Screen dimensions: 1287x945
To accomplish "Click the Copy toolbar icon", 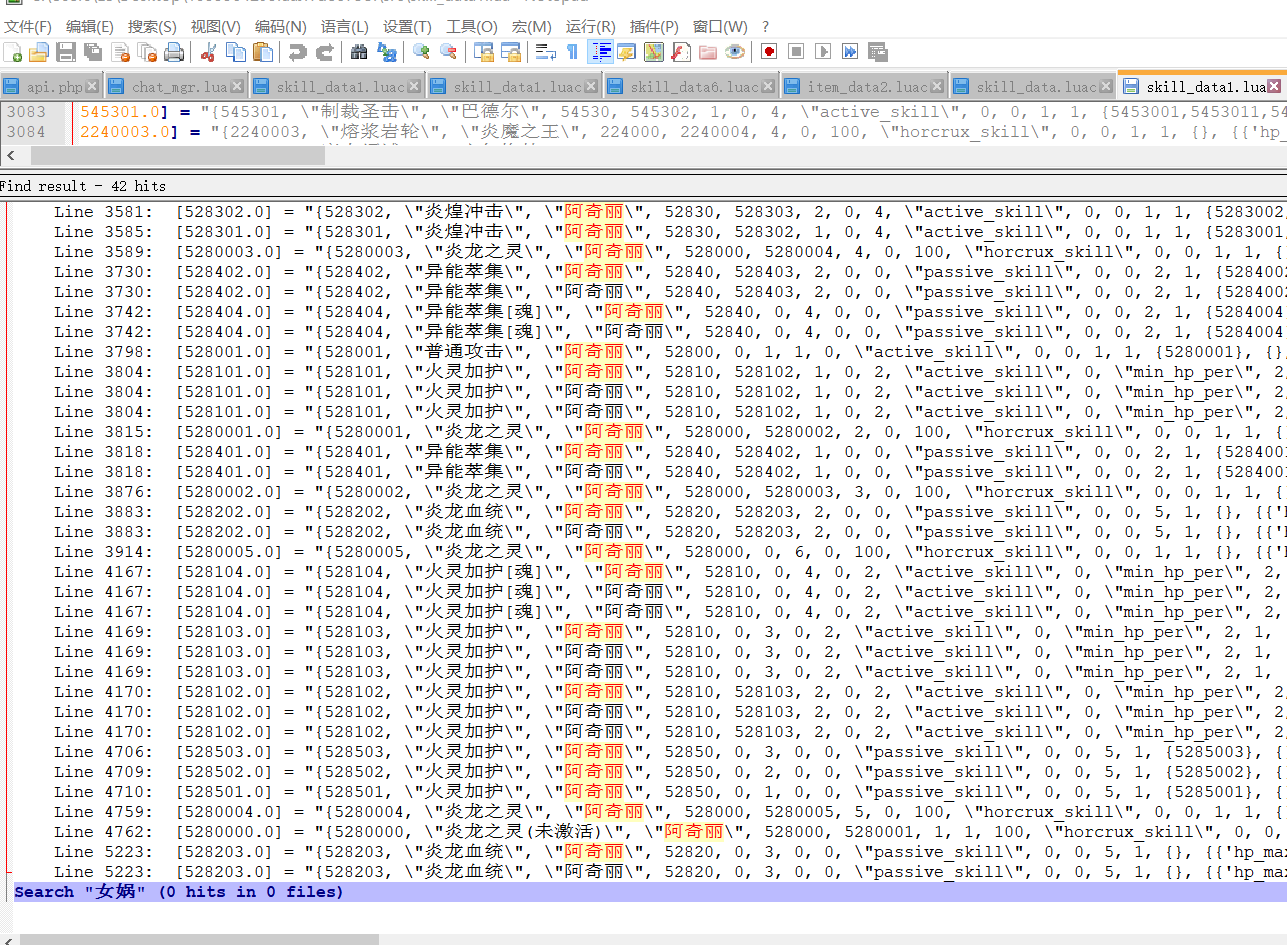I will 236,52.
